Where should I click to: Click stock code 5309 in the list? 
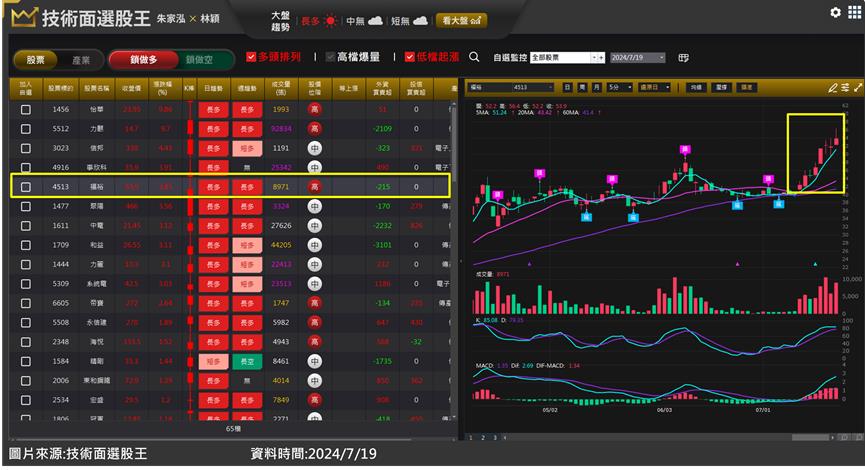pos(61,284)
